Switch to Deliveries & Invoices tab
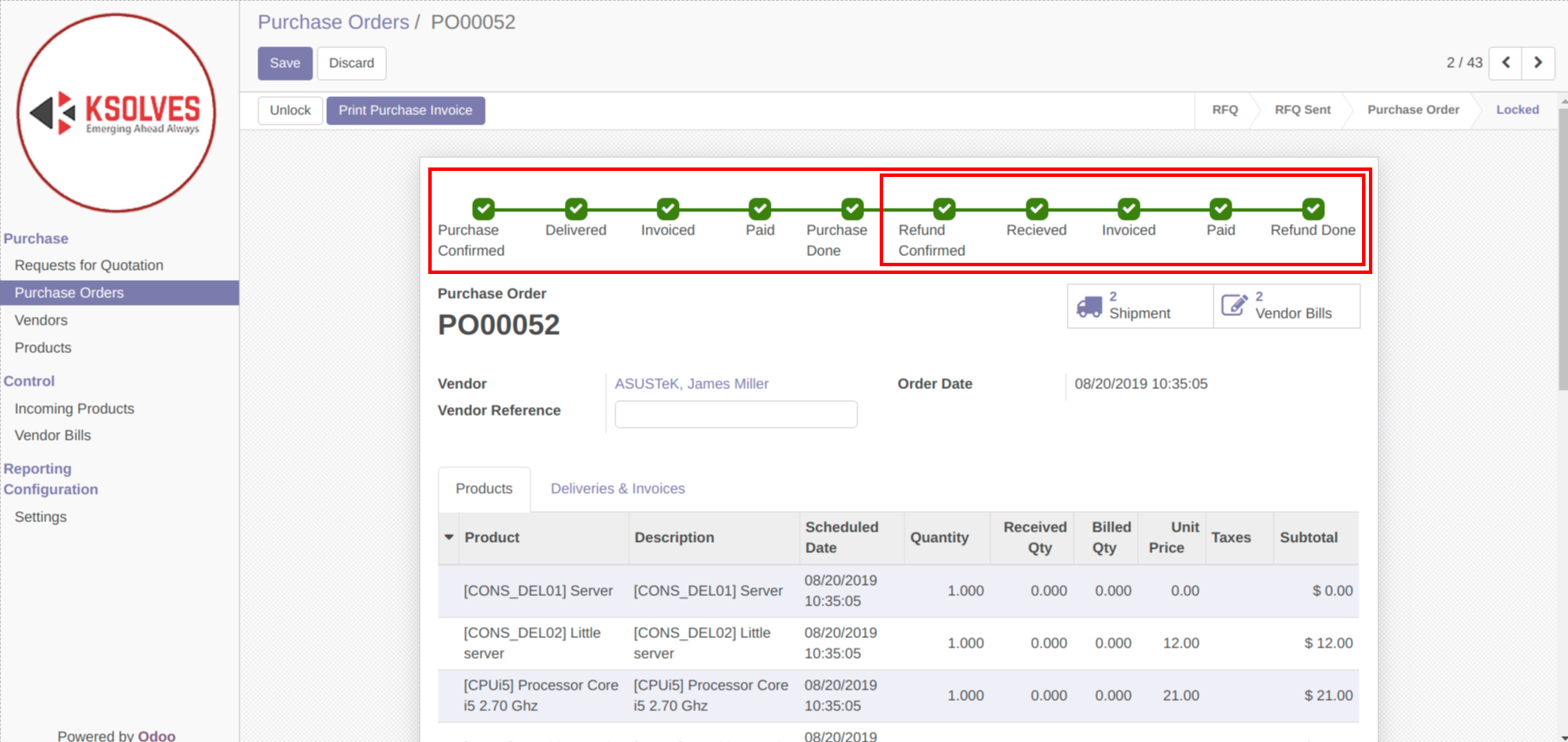Image resolution: width=1568 pixels, height=742 pixels. tap(617, 489)
